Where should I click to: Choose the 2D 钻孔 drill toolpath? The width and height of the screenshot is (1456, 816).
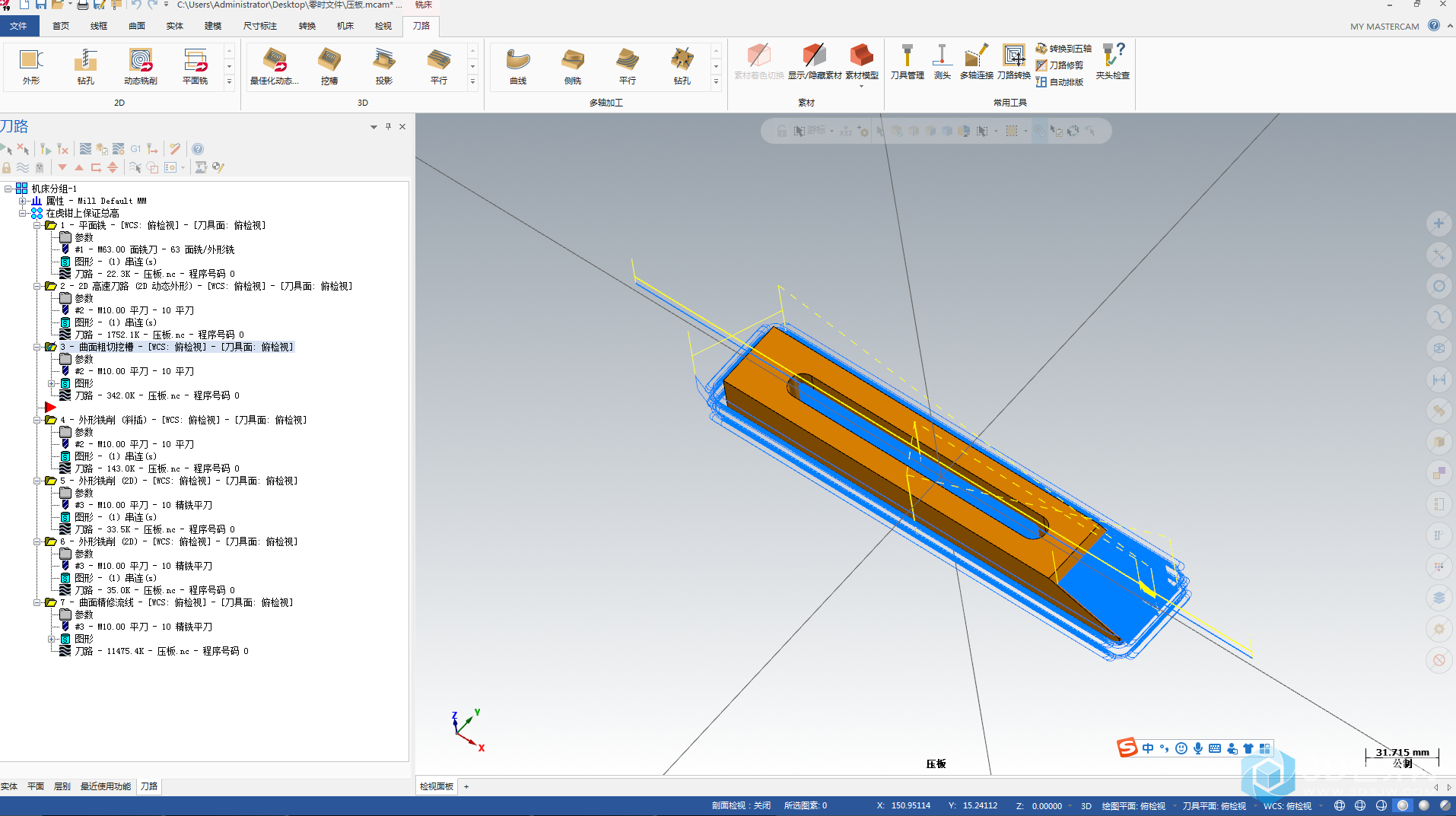pyautogui.click(x=86, y=66)
